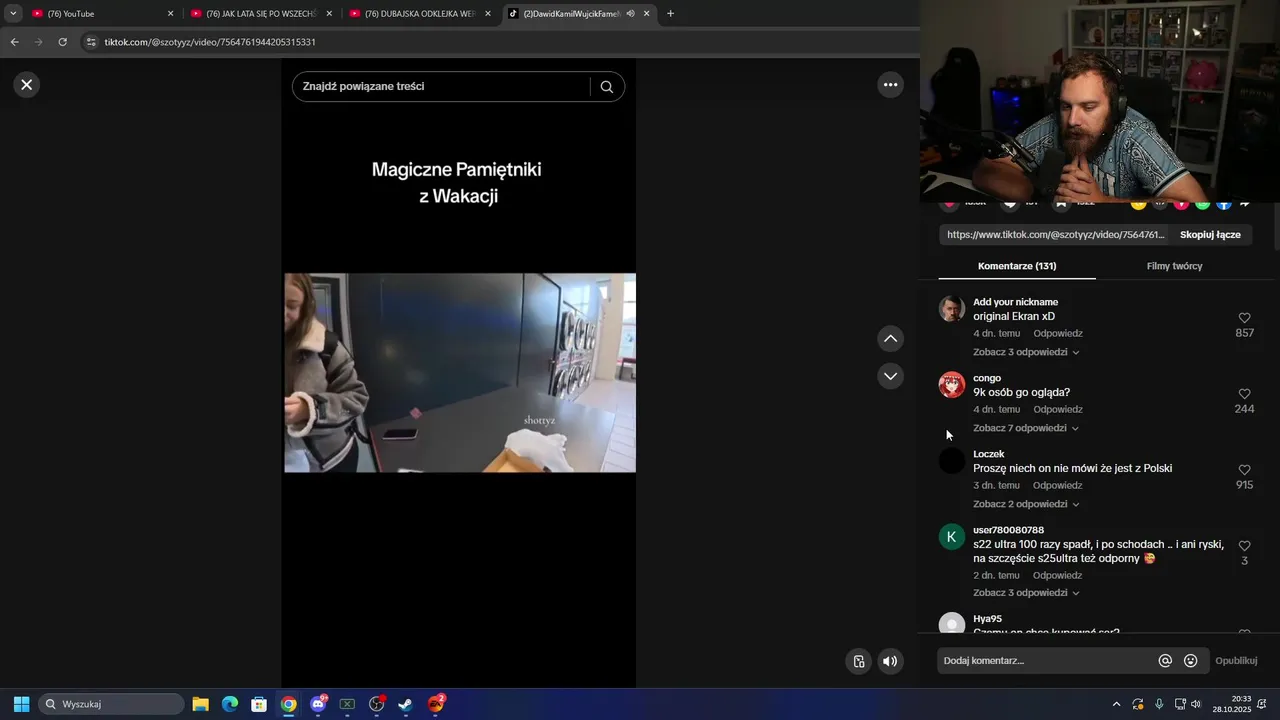Like the 'original Ekran xD' comment
The height and width of the screenshot is (720, 1280).
point(1244,319)
